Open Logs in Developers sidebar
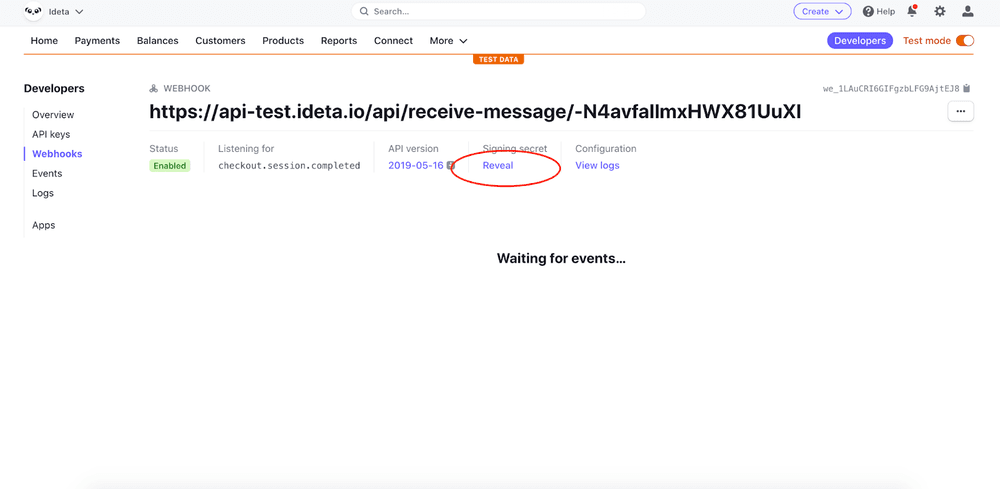 (x=43, y=193)
